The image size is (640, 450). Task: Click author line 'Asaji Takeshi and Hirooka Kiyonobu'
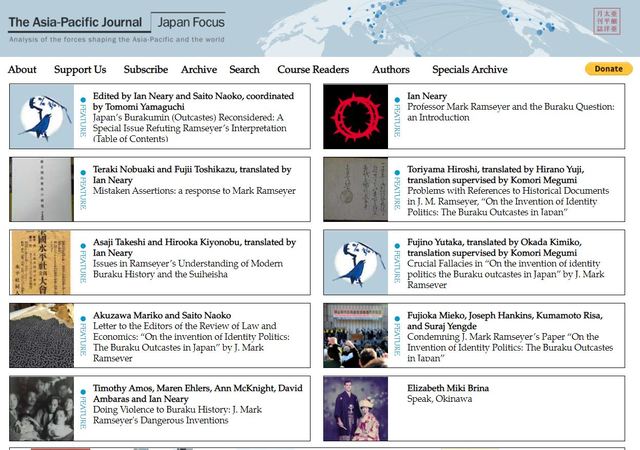click(x=194, y=247)
